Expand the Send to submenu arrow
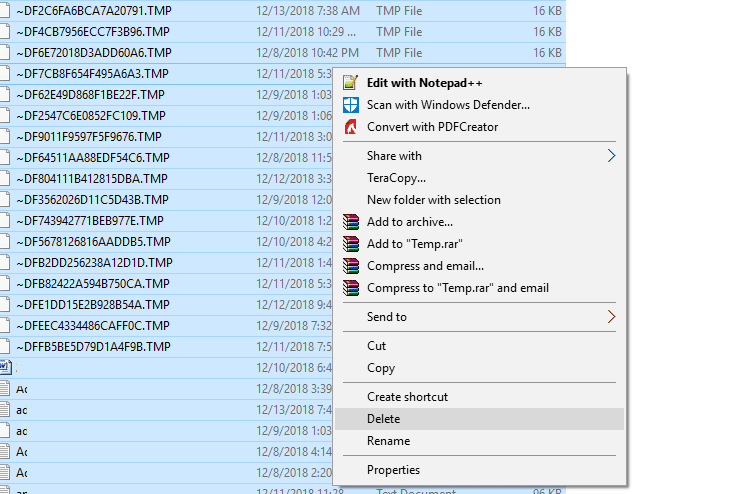Screen dimensions: 748x494 (611, 317)
